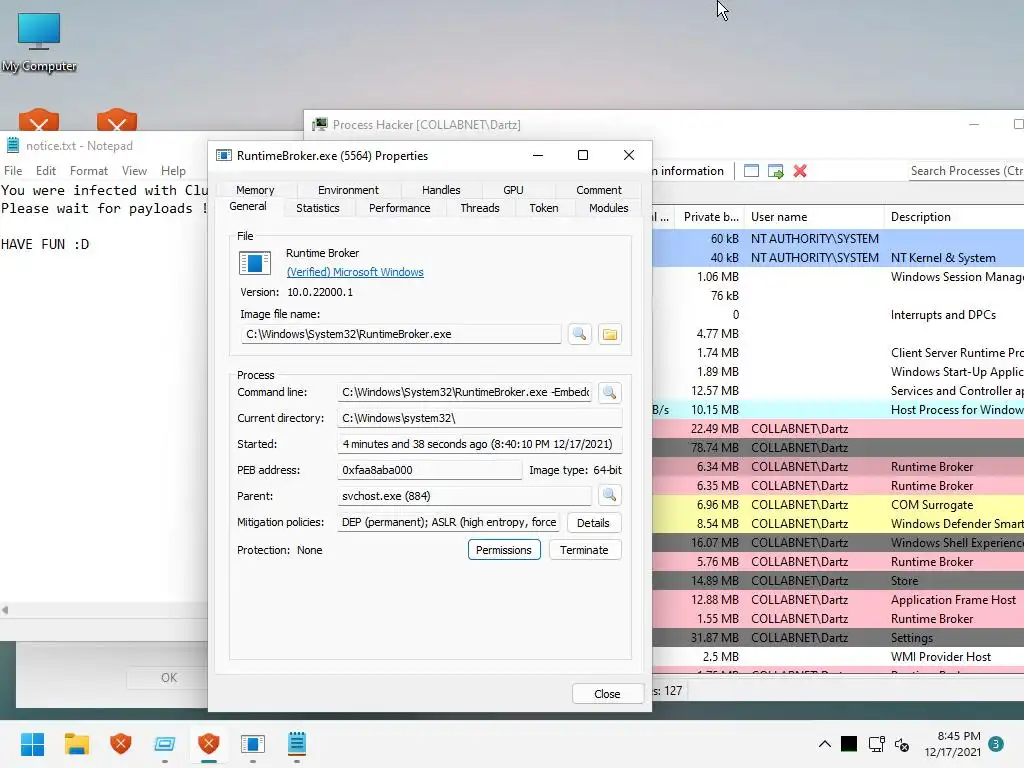Click the PEB address field

(x=429, y=470)
